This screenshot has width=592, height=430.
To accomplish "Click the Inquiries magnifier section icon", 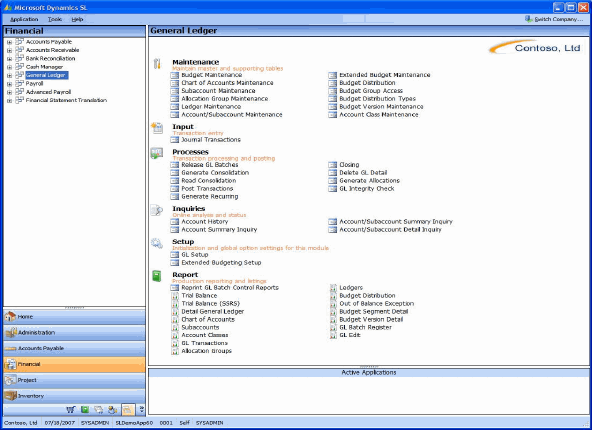I will pos(157,210).
